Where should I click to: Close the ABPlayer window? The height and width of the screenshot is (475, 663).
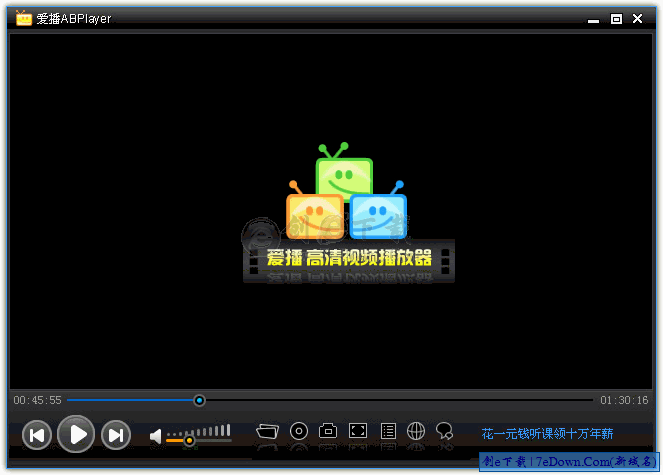click(x=637, y=19)
